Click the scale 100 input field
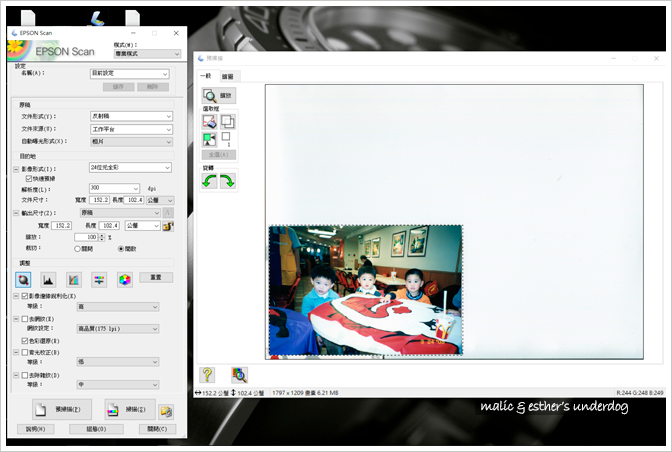672x452 pixels. (x=87, y=237)
